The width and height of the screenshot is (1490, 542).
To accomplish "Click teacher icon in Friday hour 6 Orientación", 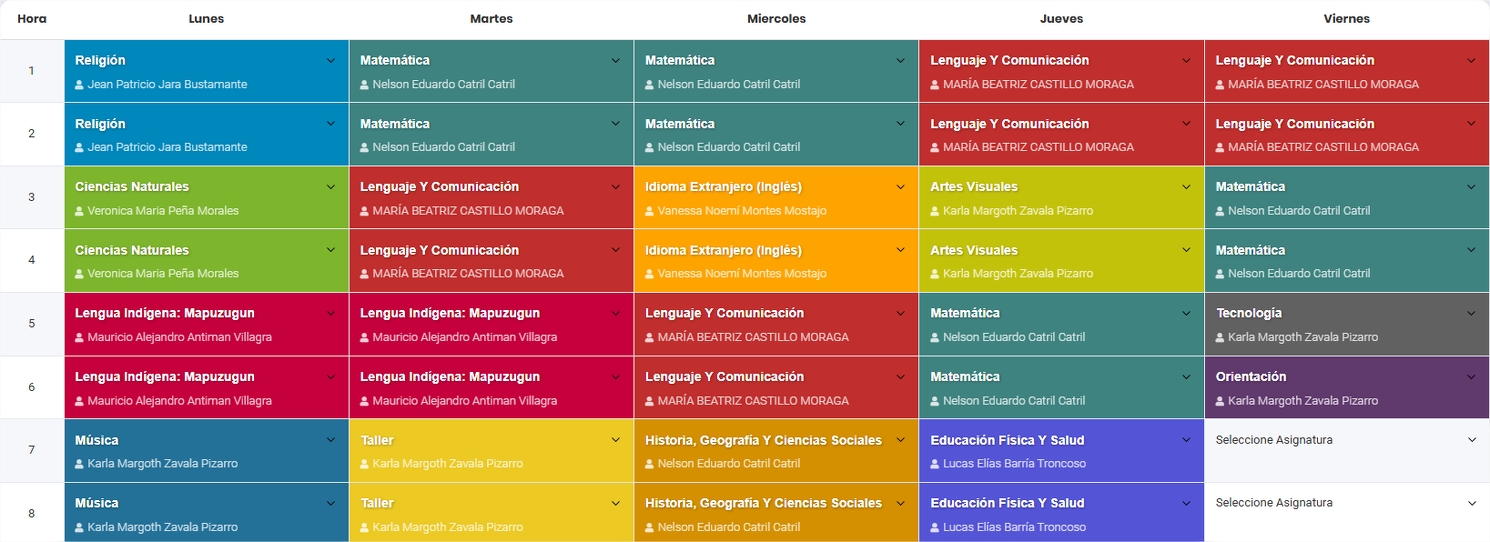I will [1221, 401].
